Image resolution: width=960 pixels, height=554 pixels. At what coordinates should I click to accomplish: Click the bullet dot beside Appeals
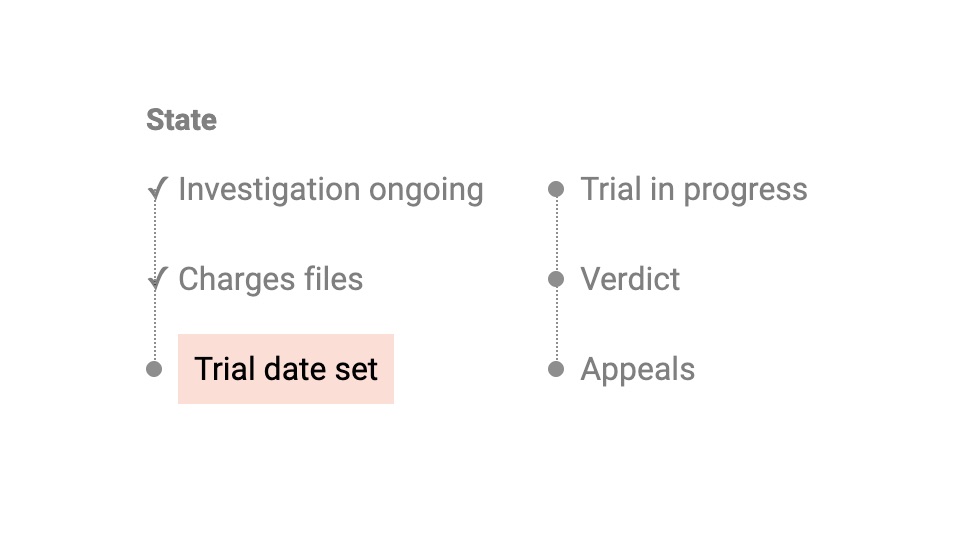coord(556,369)
